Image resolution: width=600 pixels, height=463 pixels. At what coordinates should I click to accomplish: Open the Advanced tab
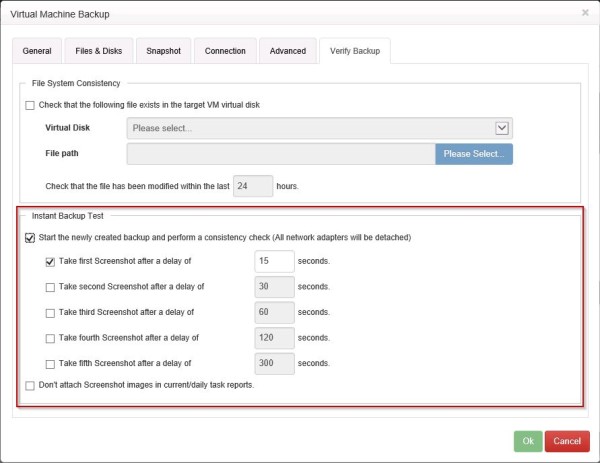point(288,51)
